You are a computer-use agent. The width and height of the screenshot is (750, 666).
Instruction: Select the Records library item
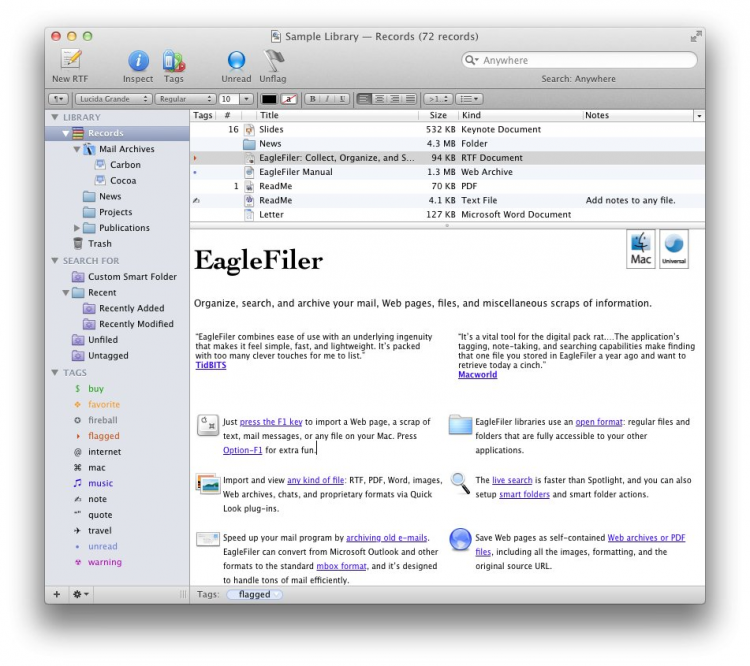(x=117, y=133)
